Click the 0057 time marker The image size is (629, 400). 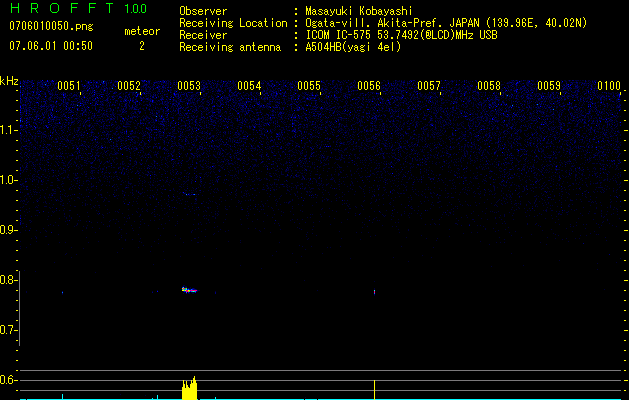429,86
